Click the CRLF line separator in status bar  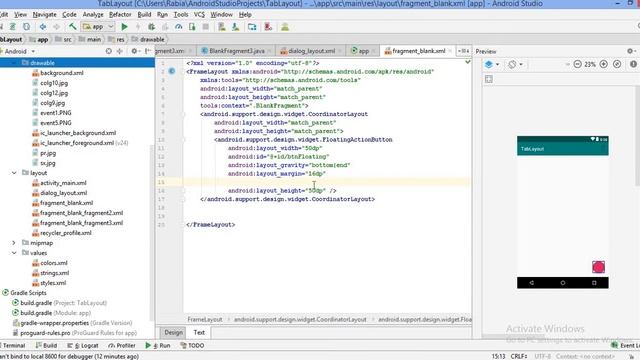tap(518, 356)
